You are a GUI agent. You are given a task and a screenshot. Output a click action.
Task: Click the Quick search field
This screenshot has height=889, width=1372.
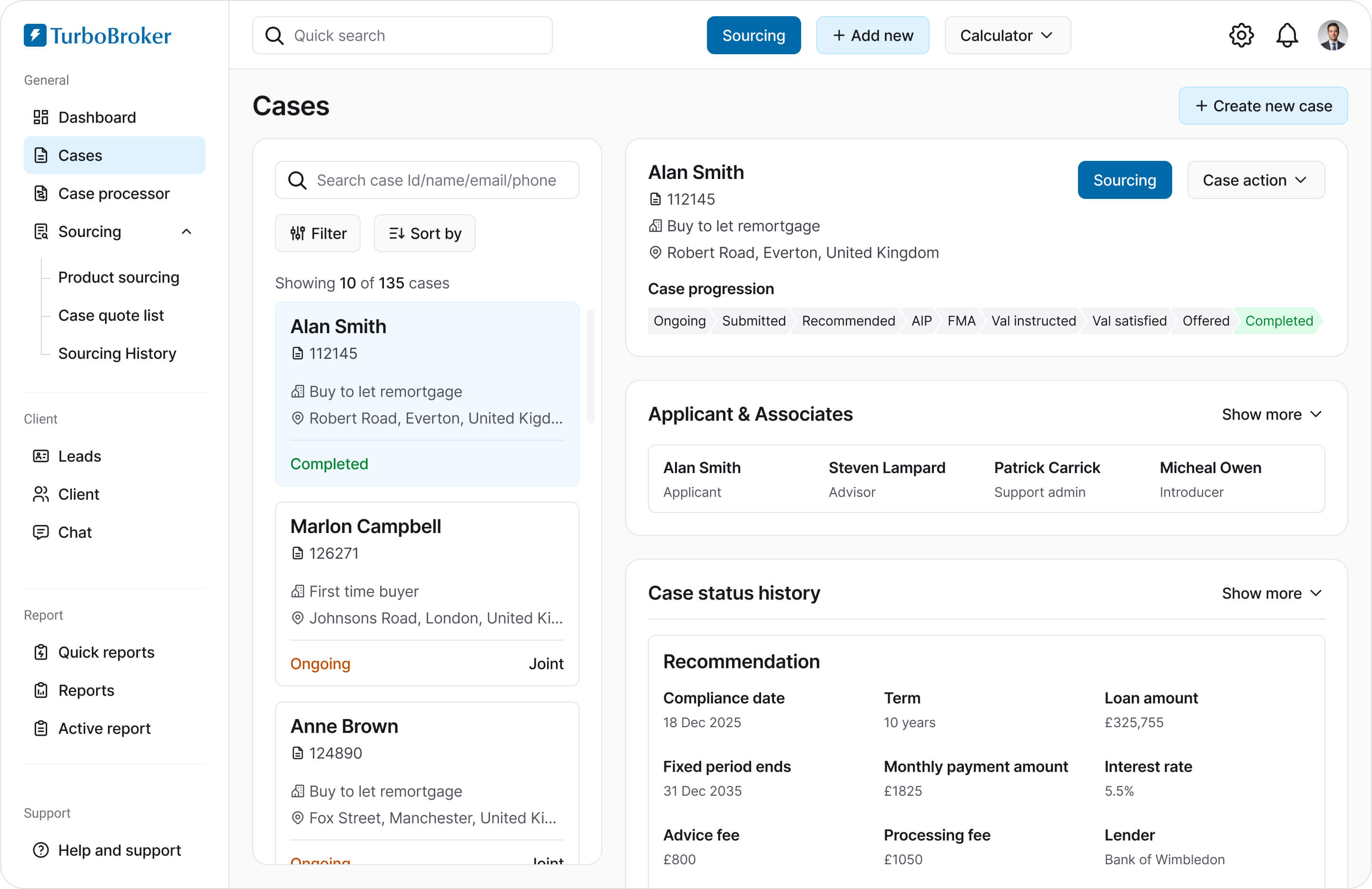402,36
